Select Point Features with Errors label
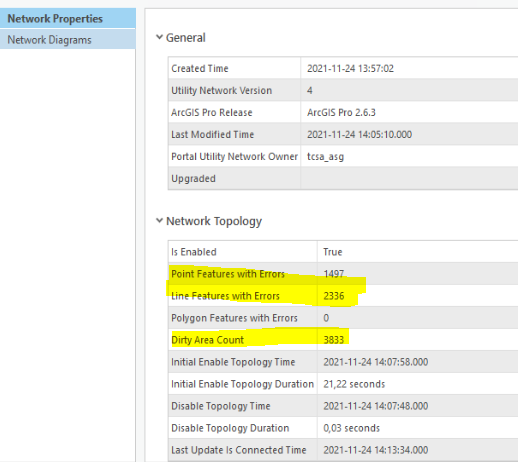Image resolution: width=518 pixels, height=462 pixels. coord(228,274)
